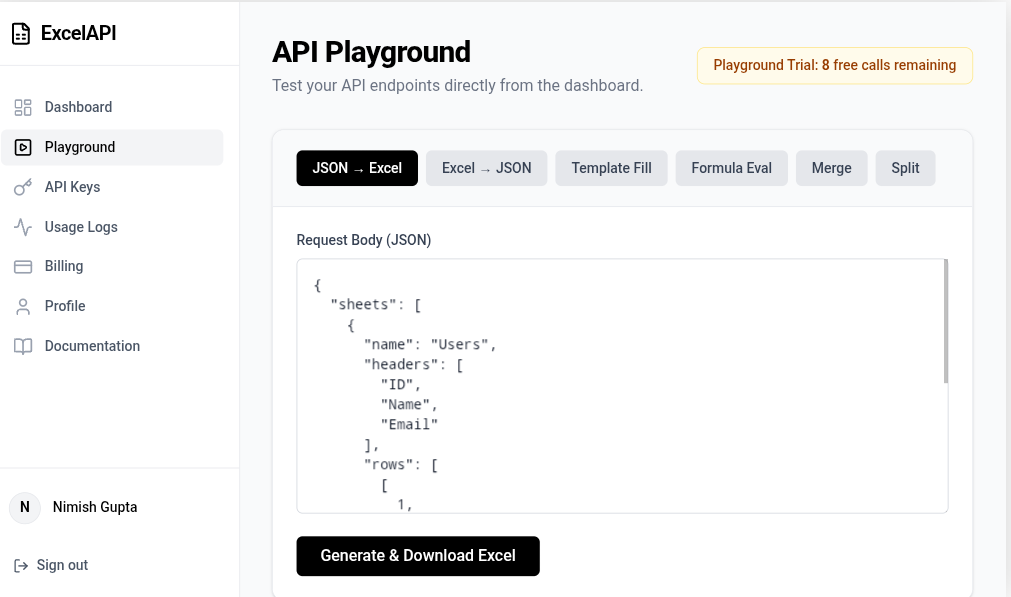Go to the Profile page

pyautogui.click(x=112, y=306)
